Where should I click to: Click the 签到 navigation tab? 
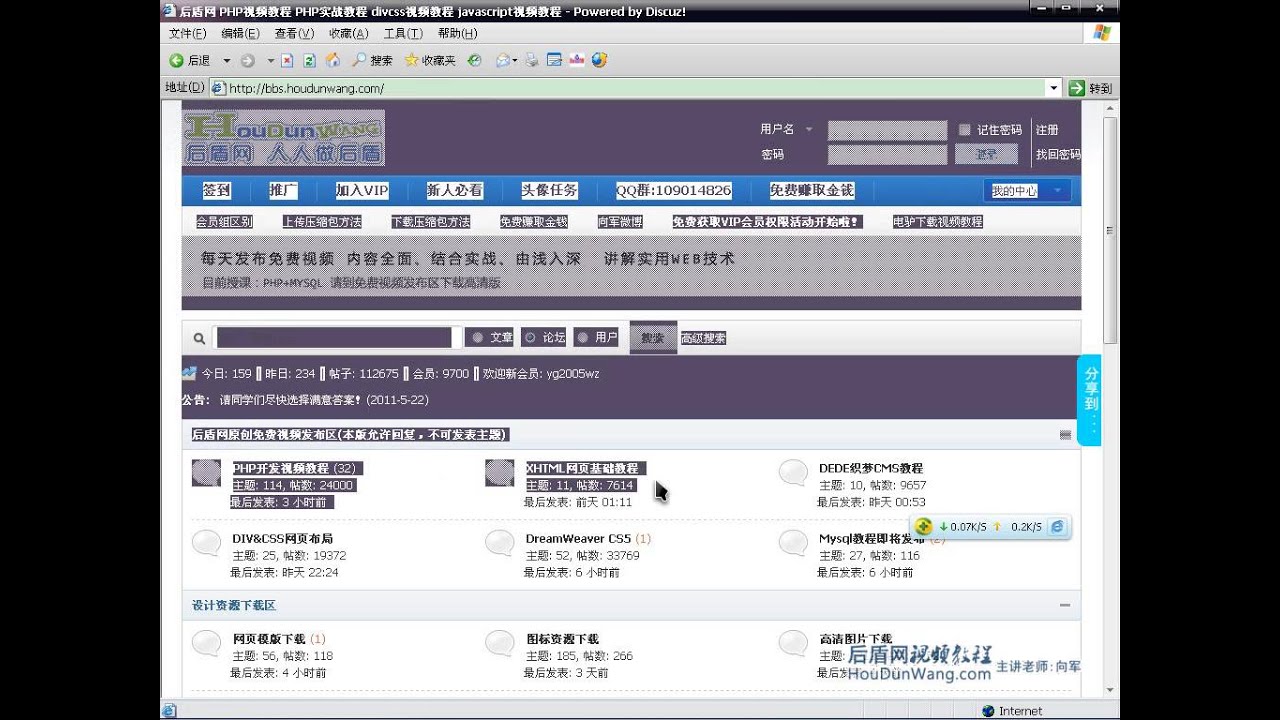coord(216,190)
